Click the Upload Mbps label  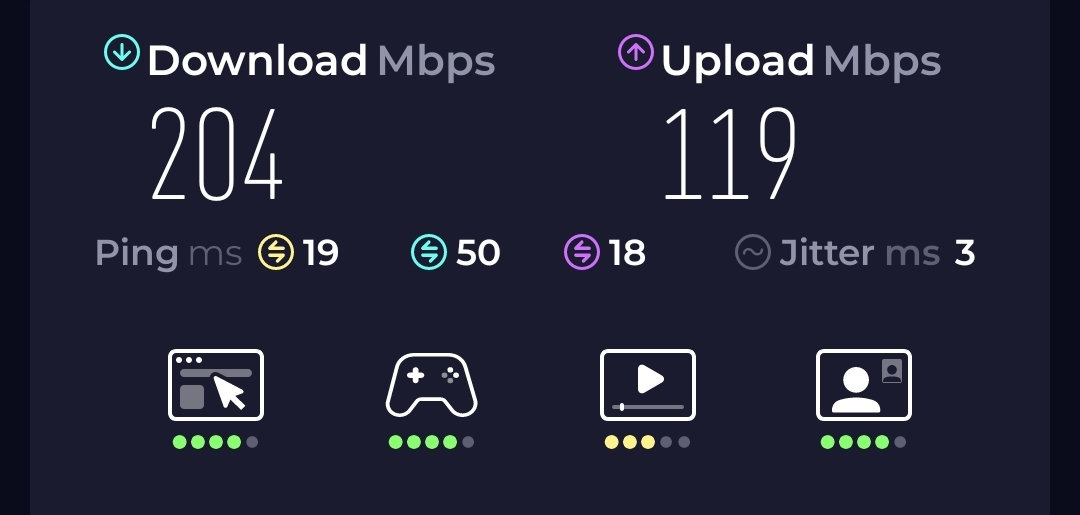[x=801, y=61]
